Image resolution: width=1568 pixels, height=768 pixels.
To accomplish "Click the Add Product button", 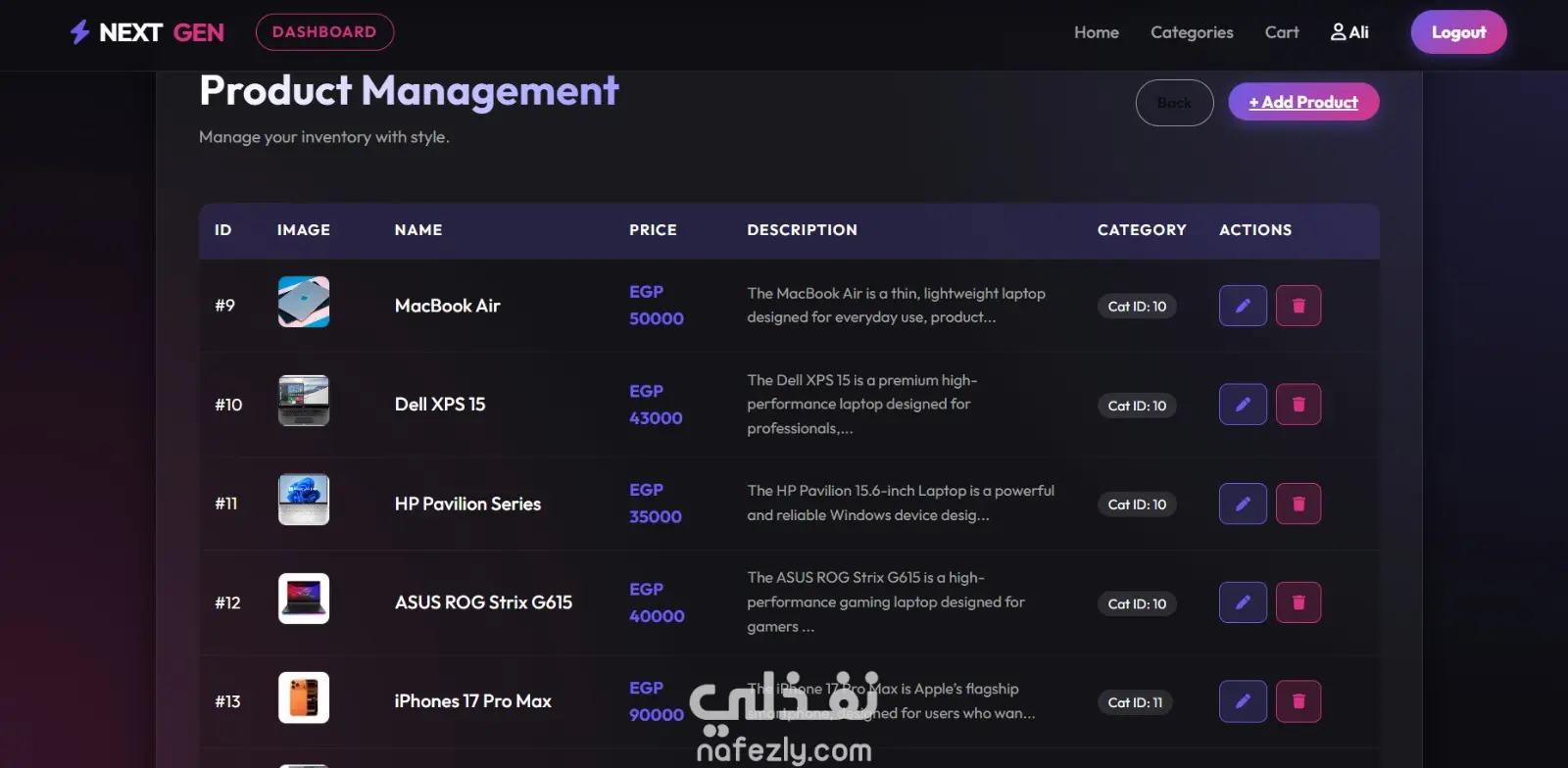I will coord(1303,102).
